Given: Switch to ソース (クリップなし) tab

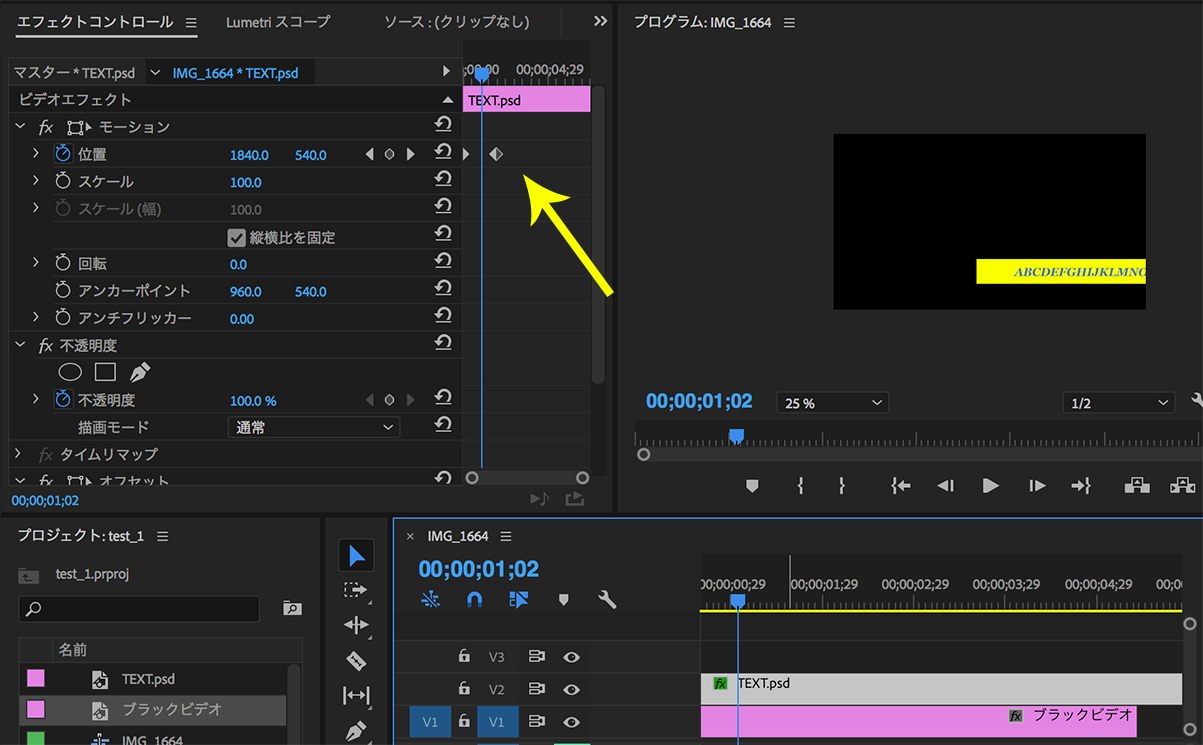Looking at the screenshot, I should [x=457, y=21].
